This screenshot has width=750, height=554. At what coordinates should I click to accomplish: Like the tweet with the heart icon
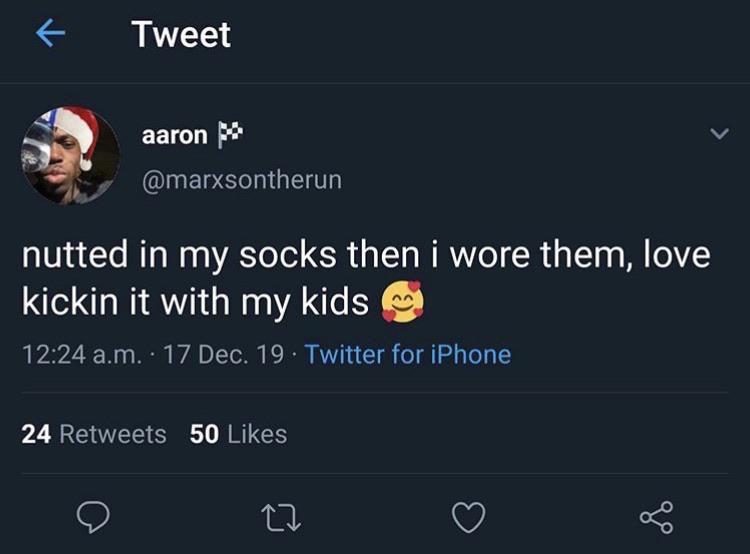click(468, 517)
